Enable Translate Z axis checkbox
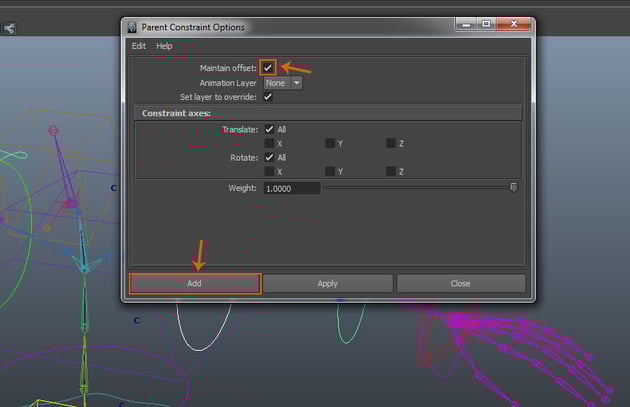Image resolution: width=630 pixels, height=407 pixels. click(391, 143)
